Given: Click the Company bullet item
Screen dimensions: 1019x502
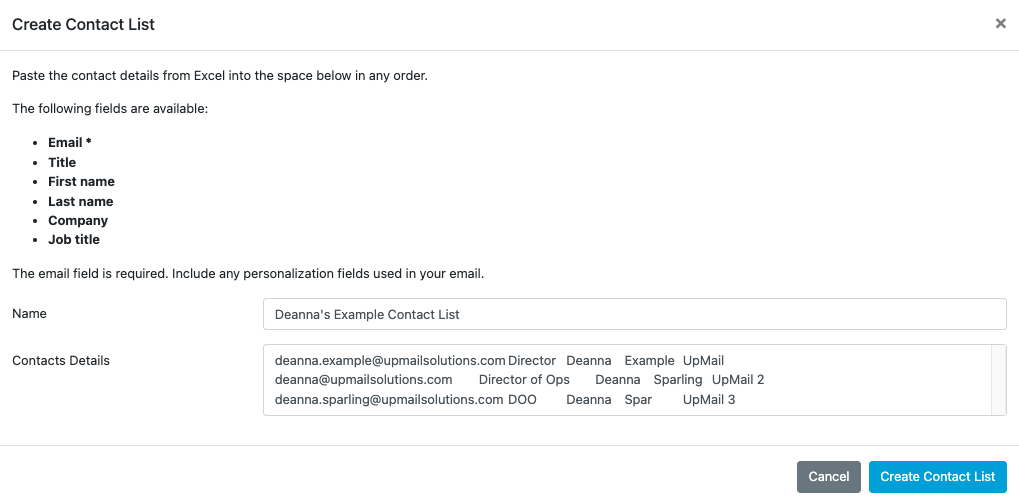Looking at the screenshot, I should pyautogui.click(x=78, y=221).
